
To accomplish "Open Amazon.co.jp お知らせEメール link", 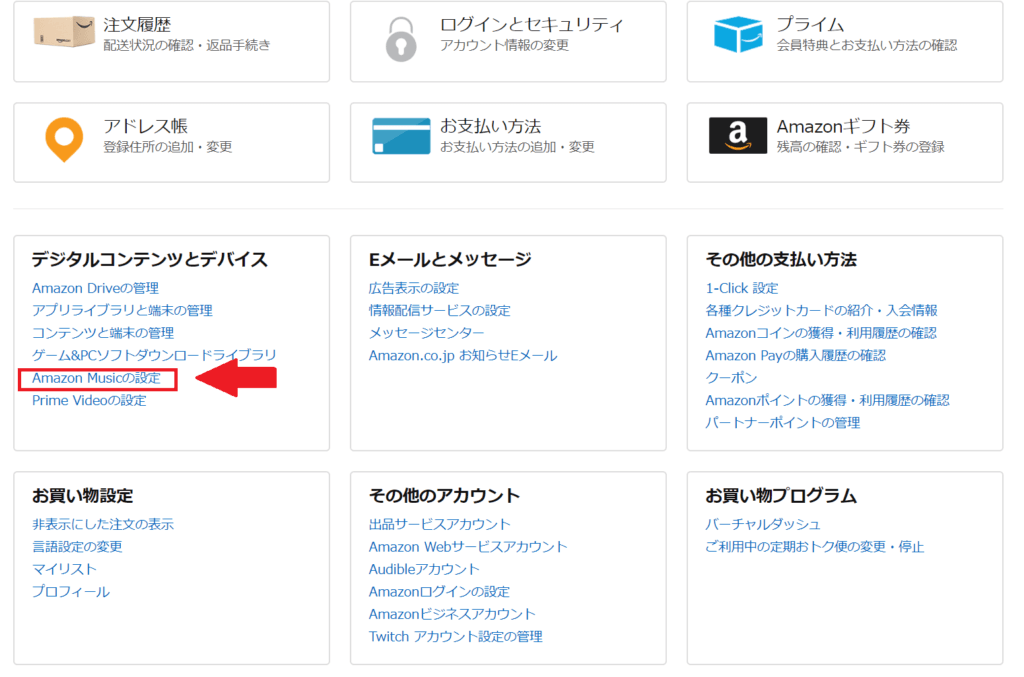I will (463, 355).
